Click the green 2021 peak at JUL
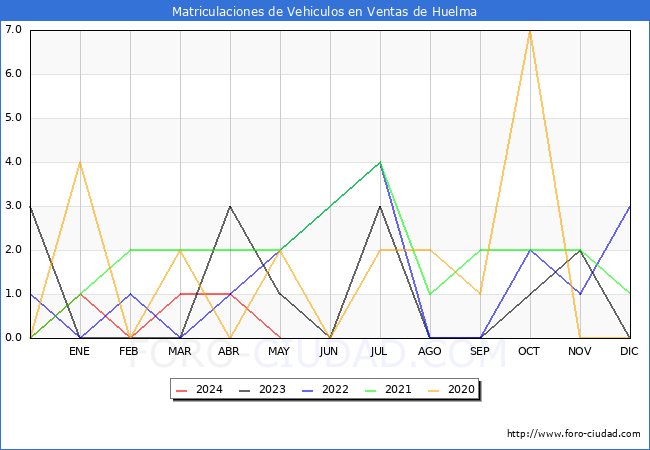This screenshot has height=450, width=650. (x=380, y=162)
